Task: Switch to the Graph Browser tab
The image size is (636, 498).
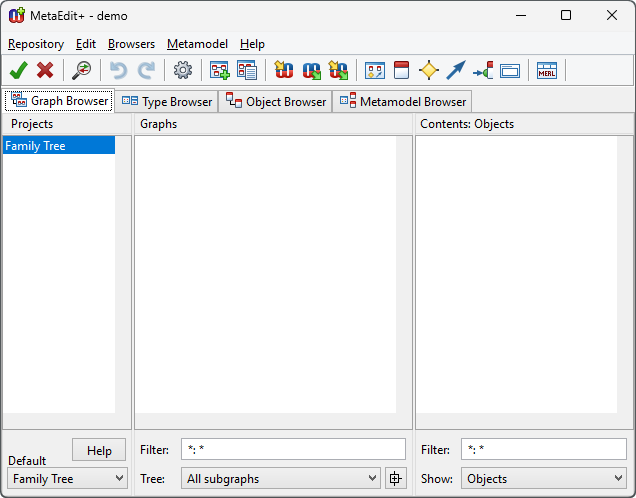Action: pyautogui.click(x=59, y=101)
